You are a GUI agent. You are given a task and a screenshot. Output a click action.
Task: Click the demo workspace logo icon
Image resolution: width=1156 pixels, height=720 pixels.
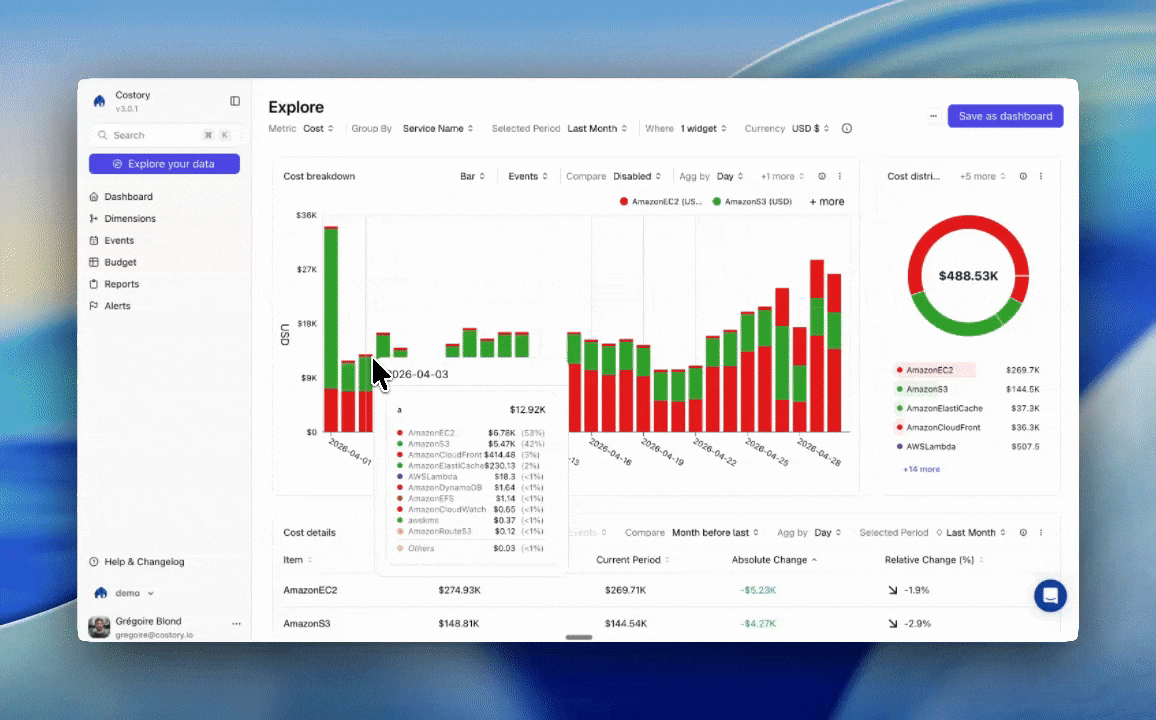(x=101, y=593)
